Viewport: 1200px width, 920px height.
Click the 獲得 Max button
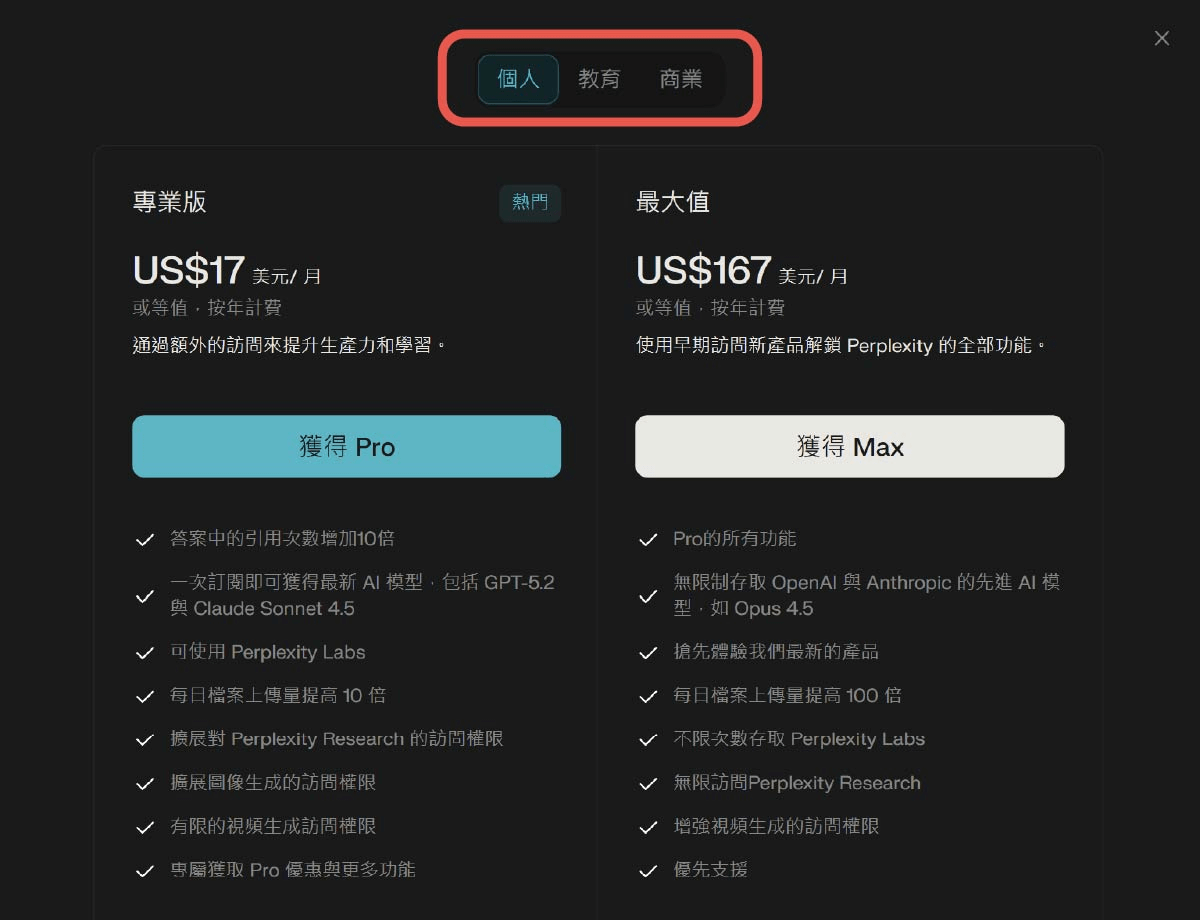coord(849,446)
